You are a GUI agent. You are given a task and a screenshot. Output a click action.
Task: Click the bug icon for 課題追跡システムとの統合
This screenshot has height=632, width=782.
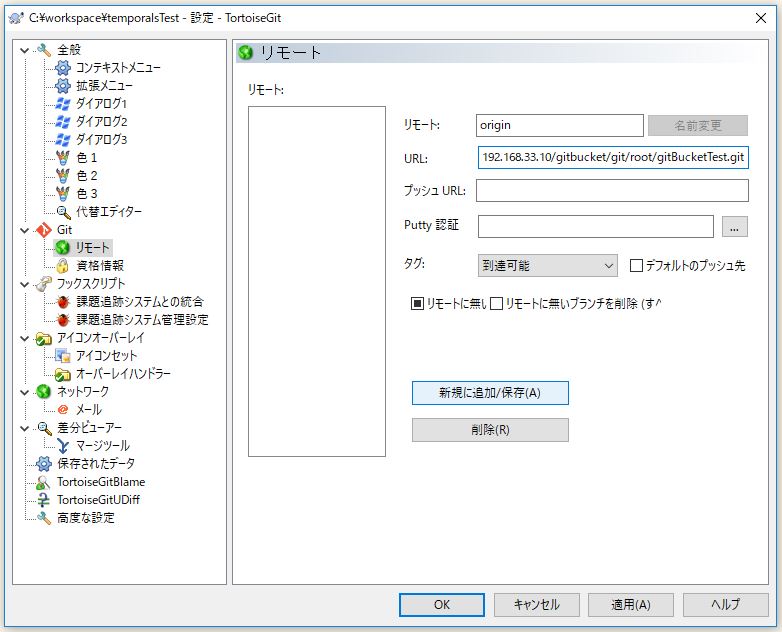(63, 302)
